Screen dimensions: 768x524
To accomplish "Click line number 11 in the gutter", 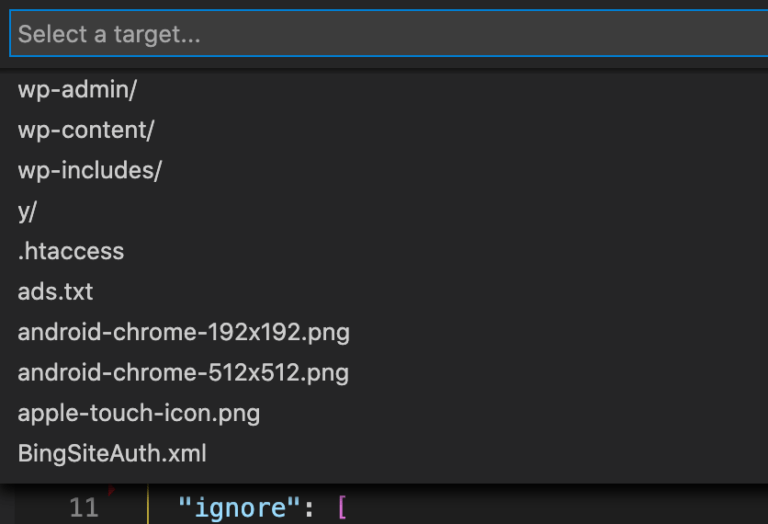I will (84, 507).
